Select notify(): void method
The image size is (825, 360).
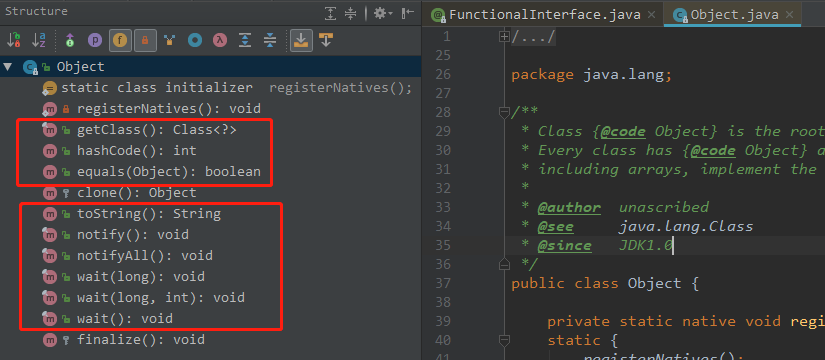pos(210,235)
